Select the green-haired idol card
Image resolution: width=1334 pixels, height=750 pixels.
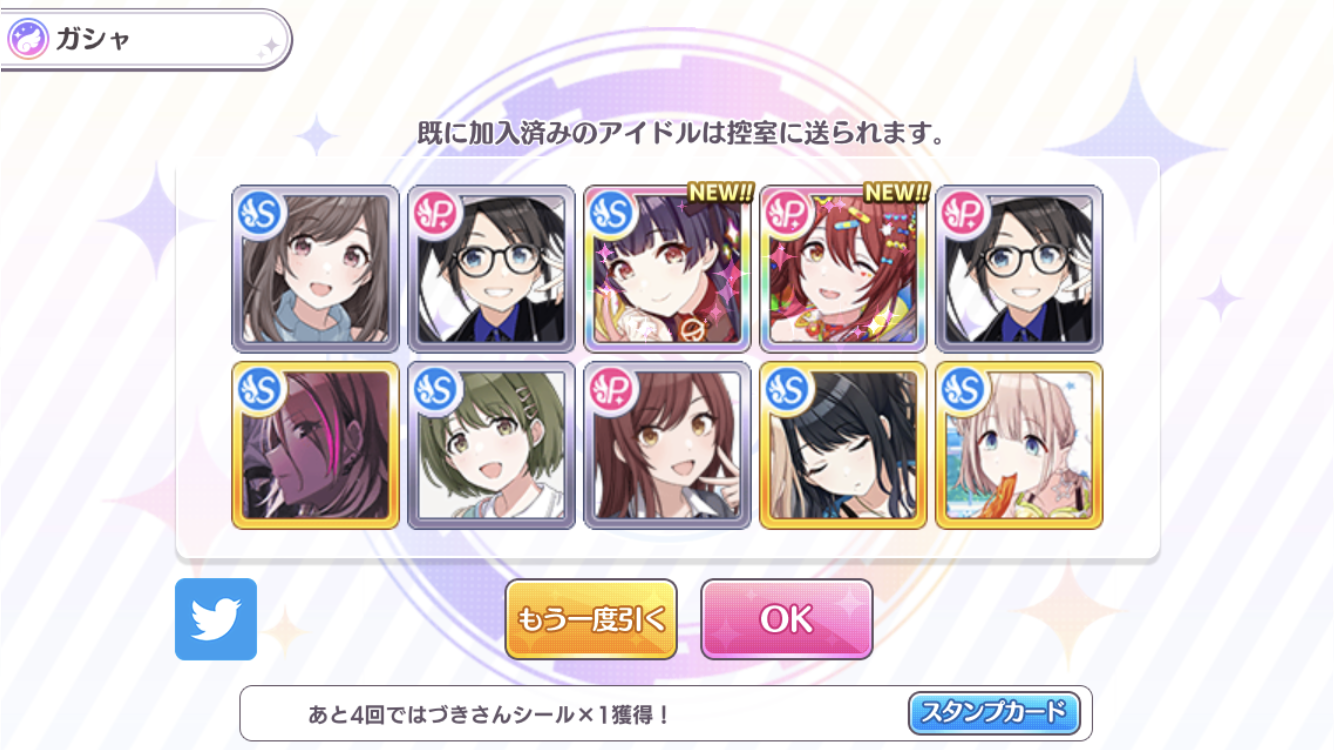pos(491,445)
